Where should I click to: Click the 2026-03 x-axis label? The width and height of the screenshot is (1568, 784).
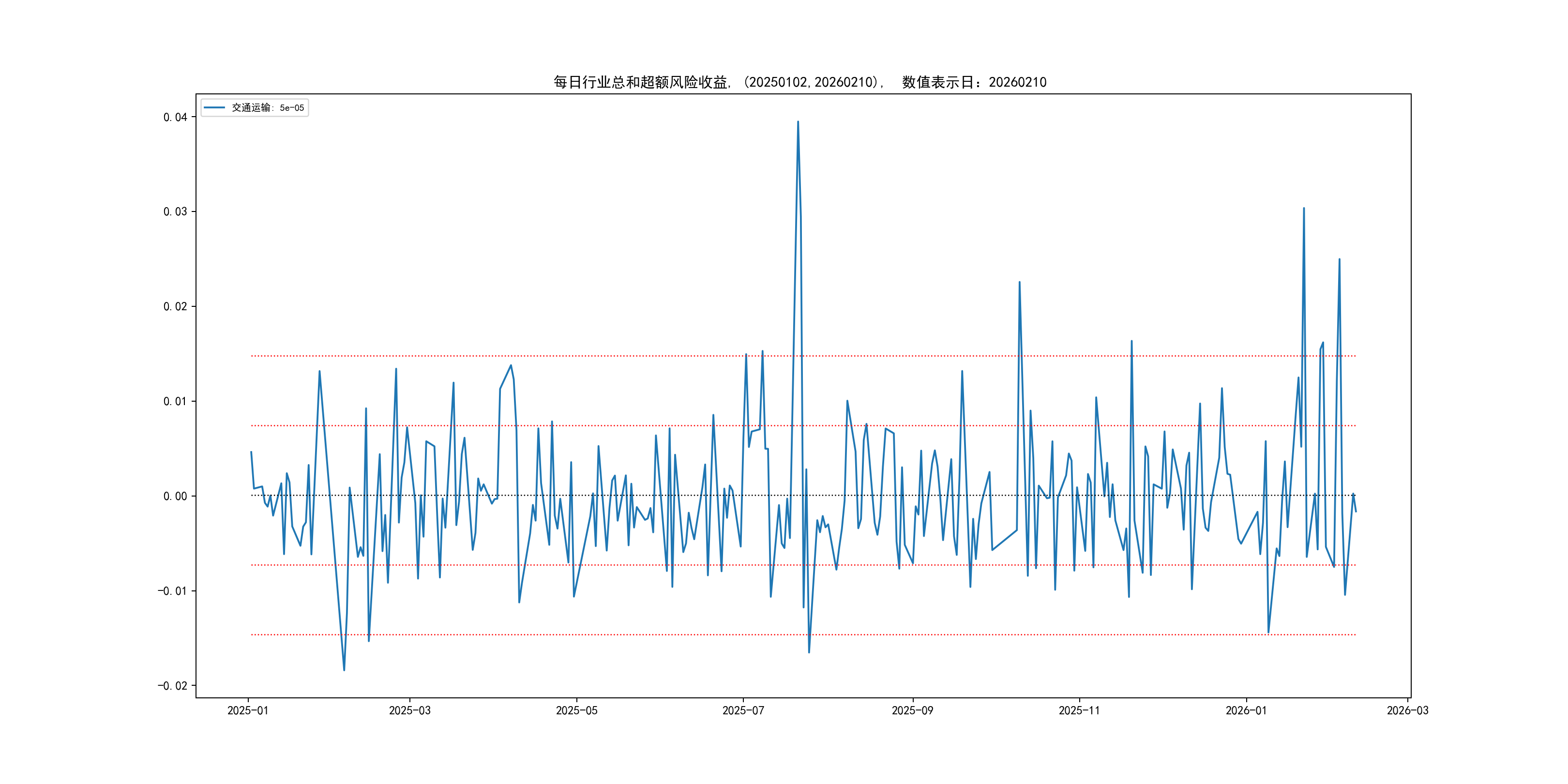[x=1407, y=710]
